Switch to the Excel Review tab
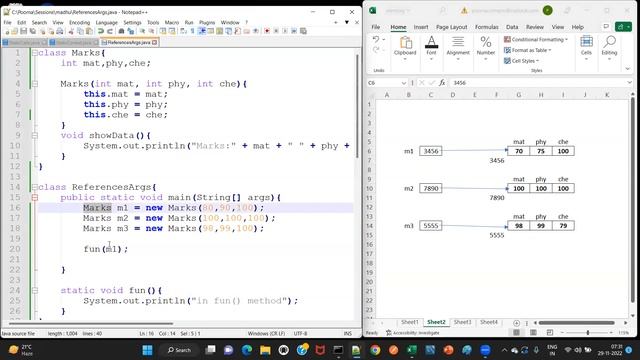This screenshot has width=640, height=360. (x=535, y=27)
